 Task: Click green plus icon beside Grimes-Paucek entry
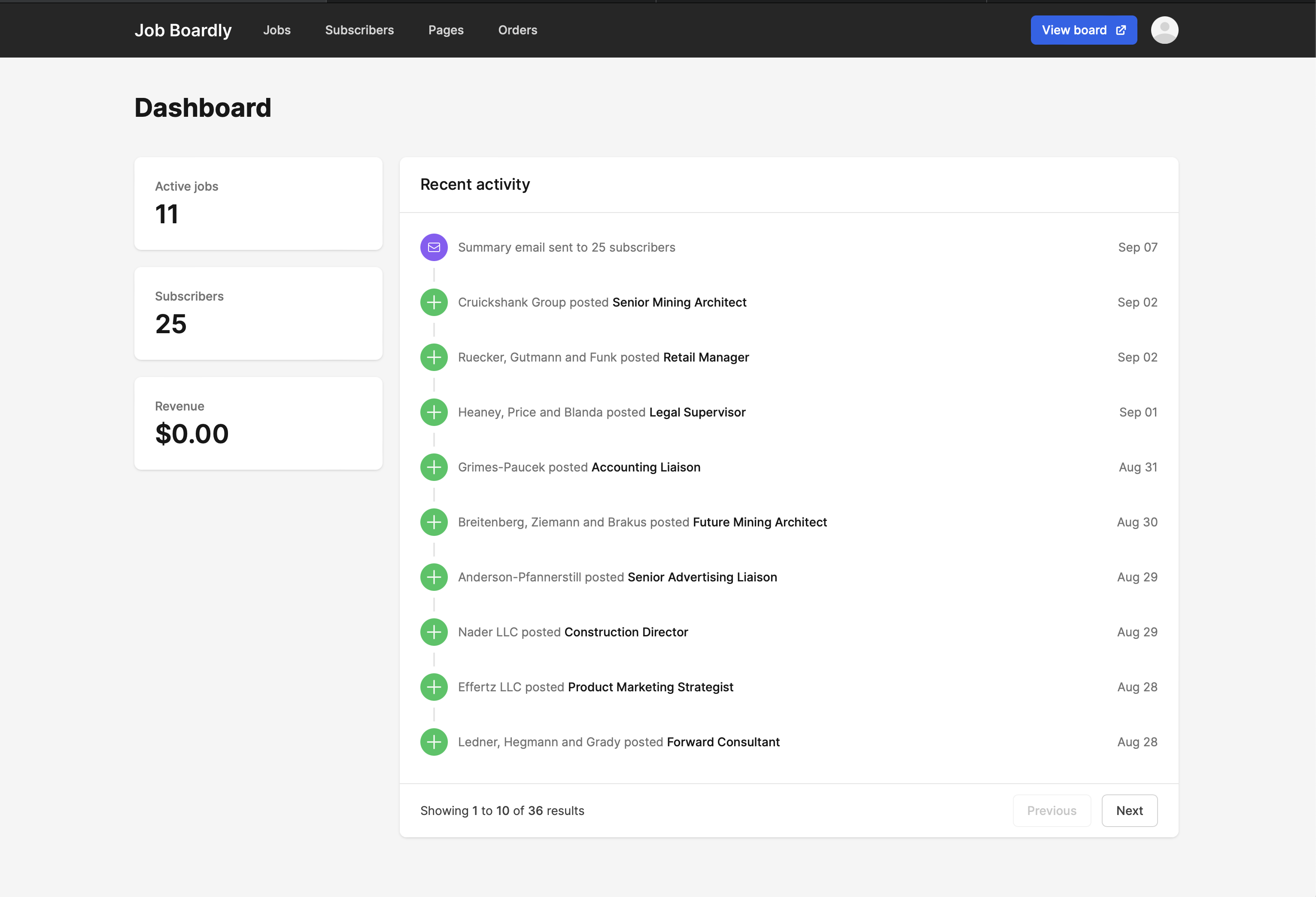434,467
